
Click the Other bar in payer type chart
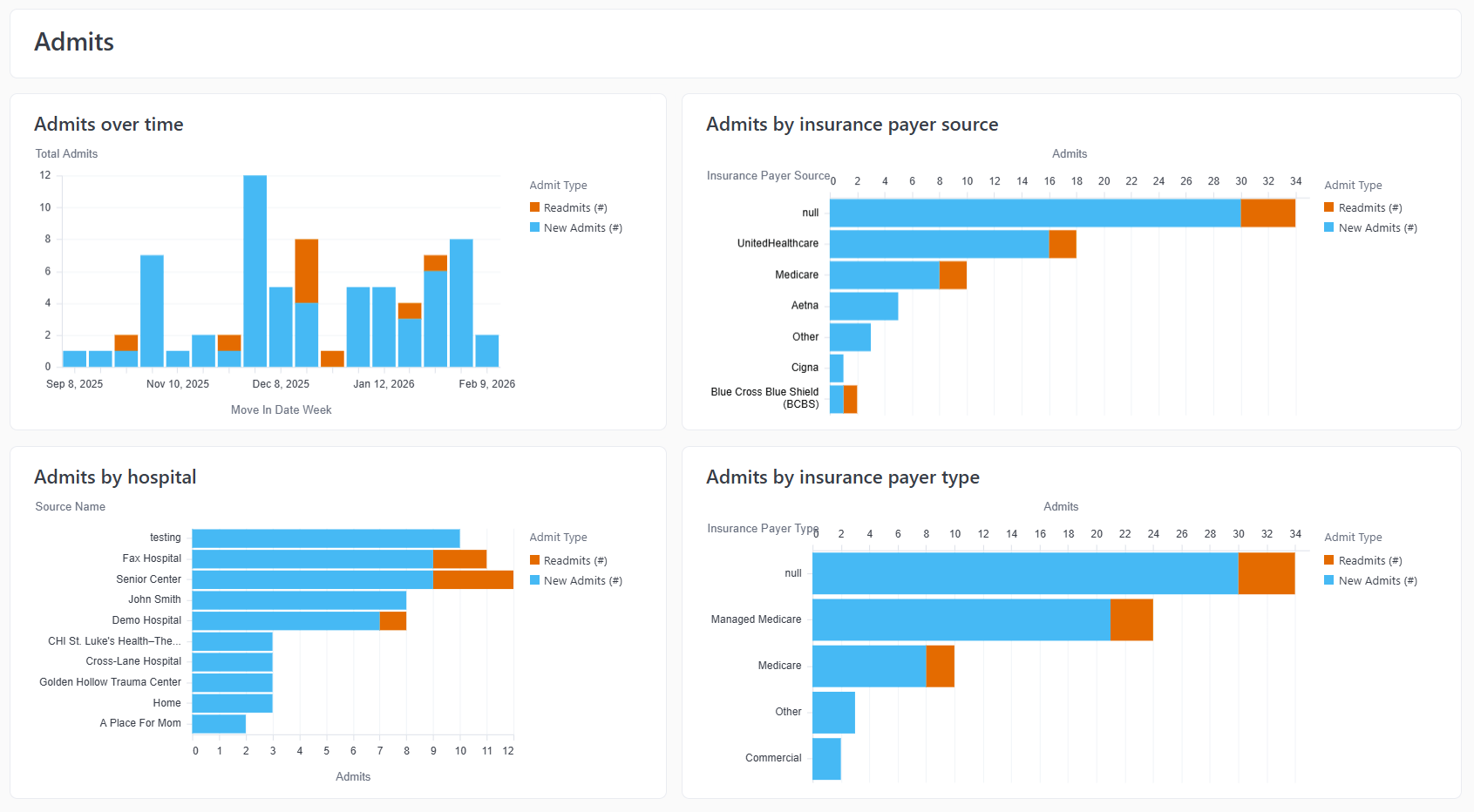[x=833, y=713]
